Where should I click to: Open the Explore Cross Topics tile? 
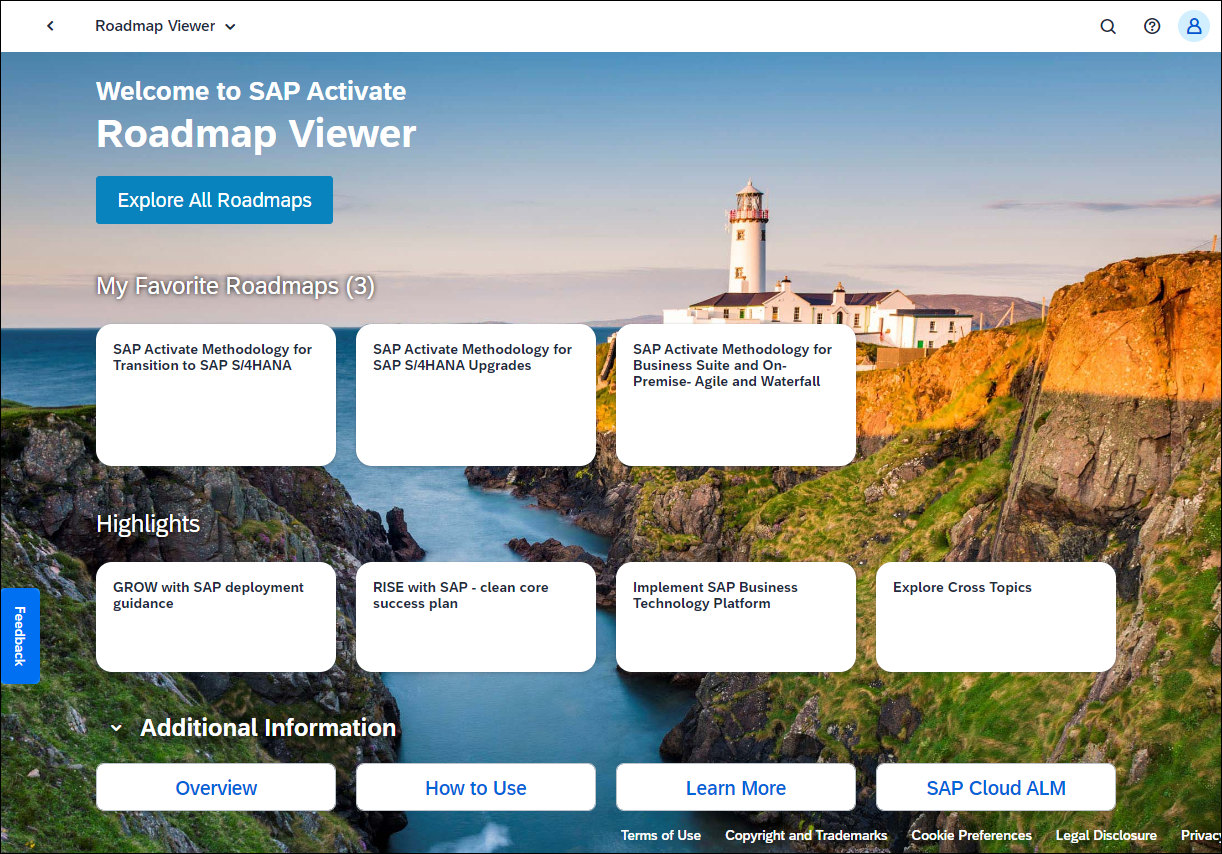pos(996,617)
